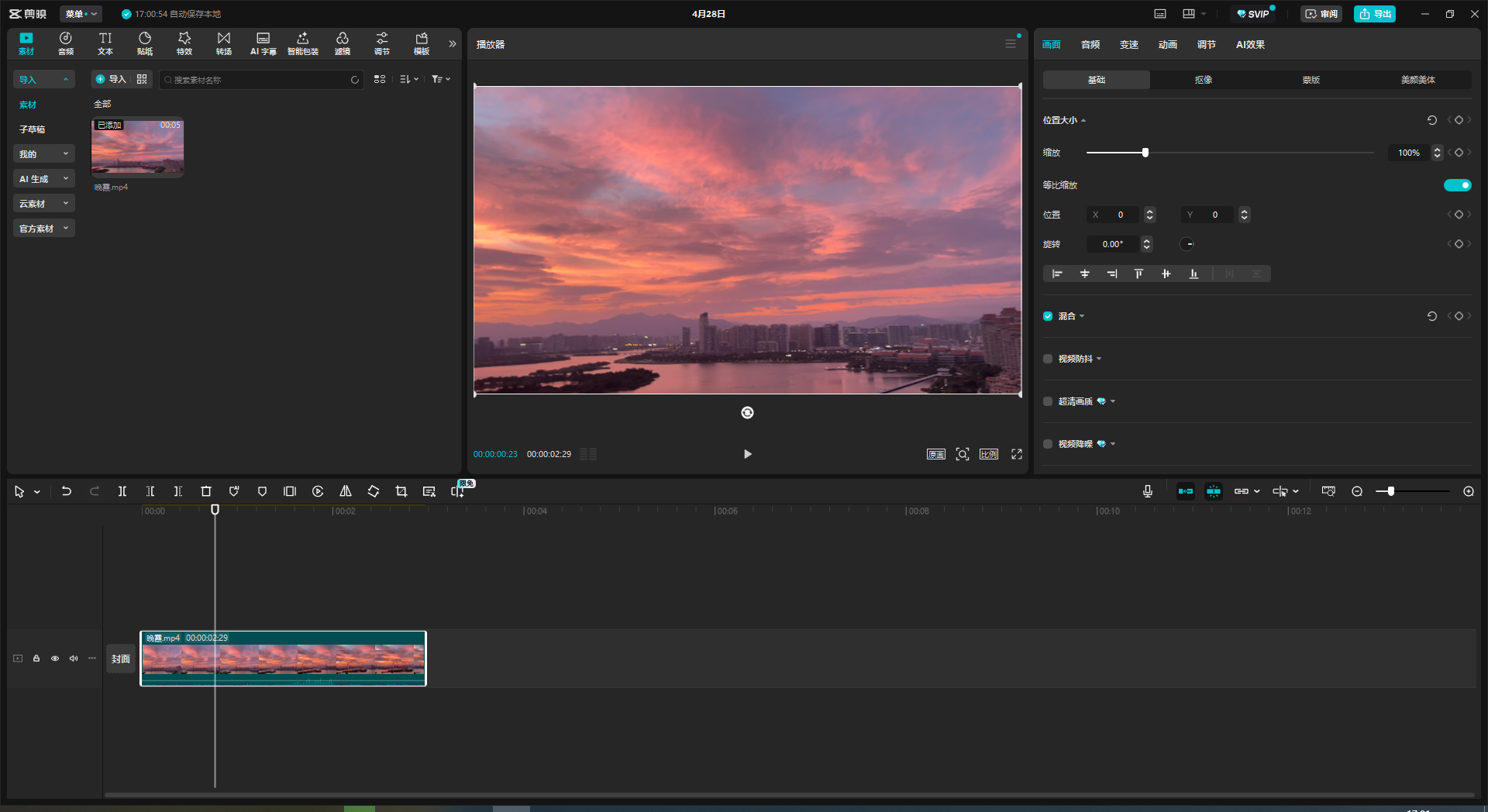1488x812 pixels.
Task: Select the 蒙版 (Mask) sub-tab
Action: pos(1311,80)
